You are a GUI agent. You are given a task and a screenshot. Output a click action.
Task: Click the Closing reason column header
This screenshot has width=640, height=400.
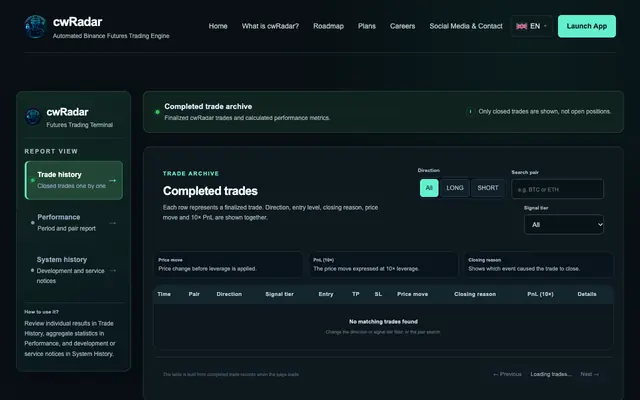coord(475,294)
